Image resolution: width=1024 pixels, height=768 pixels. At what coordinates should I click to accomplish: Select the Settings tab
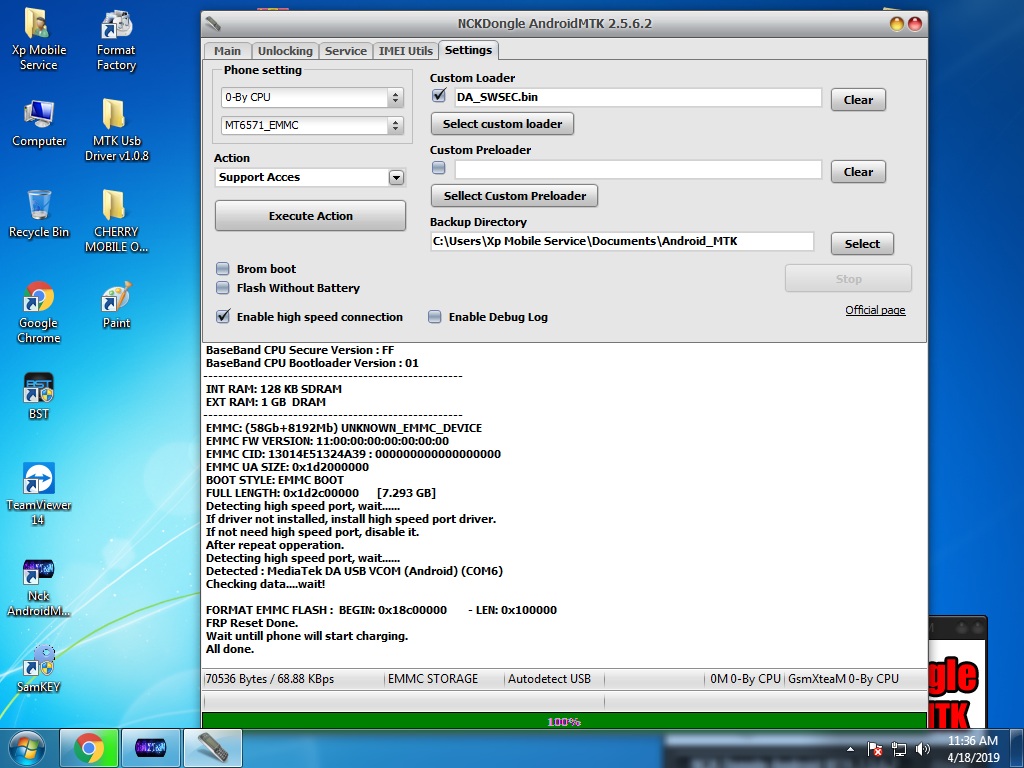pyautogui.click(x=468, y=50)
